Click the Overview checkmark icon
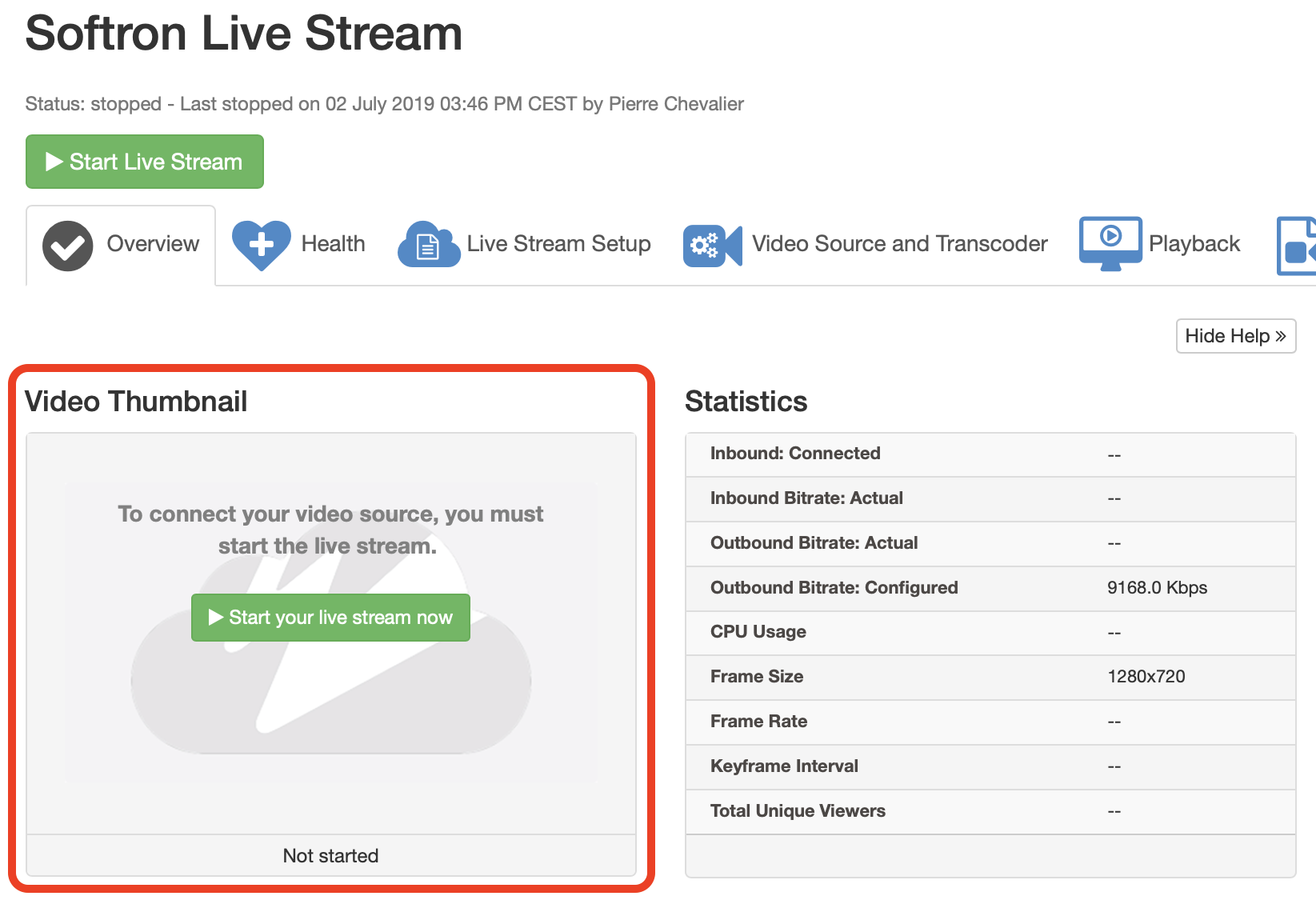The image size is (1316, 912). pos(68,246)
